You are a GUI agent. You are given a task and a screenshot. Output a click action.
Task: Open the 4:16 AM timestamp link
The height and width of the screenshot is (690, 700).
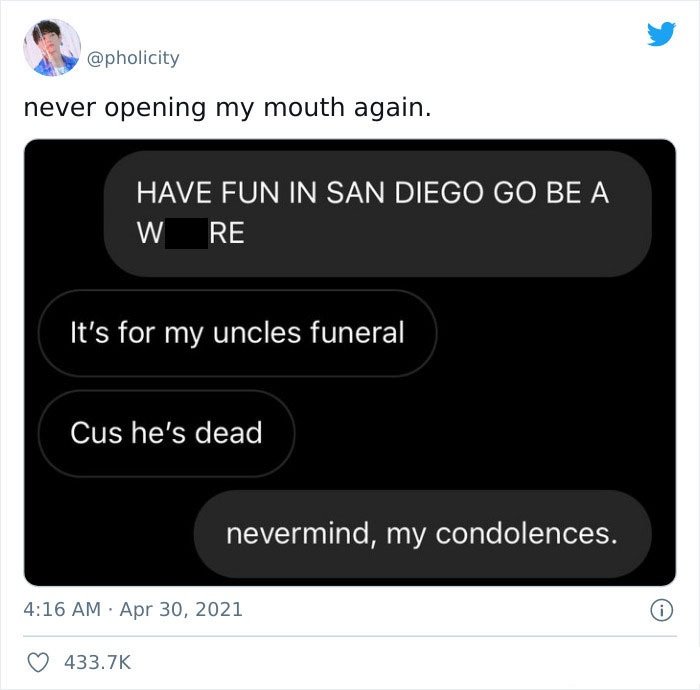tap(62, 610)
